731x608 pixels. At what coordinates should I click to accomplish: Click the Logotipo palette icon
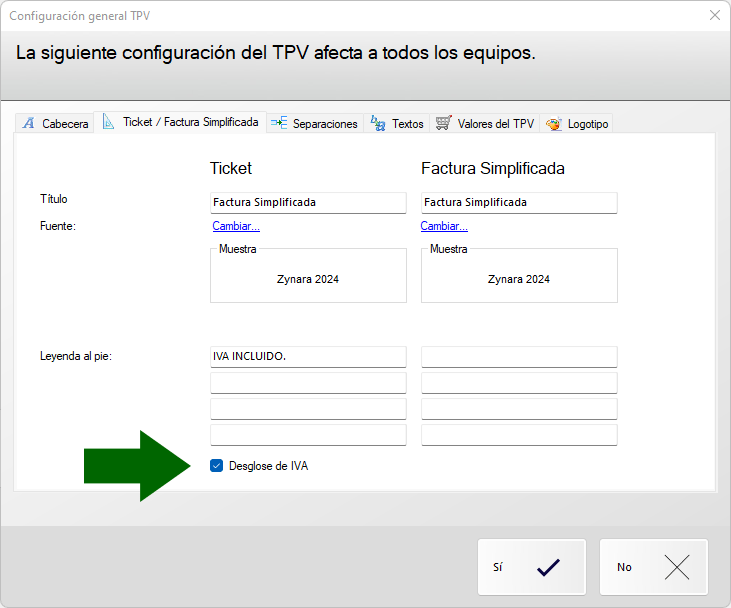pos(554,124)
